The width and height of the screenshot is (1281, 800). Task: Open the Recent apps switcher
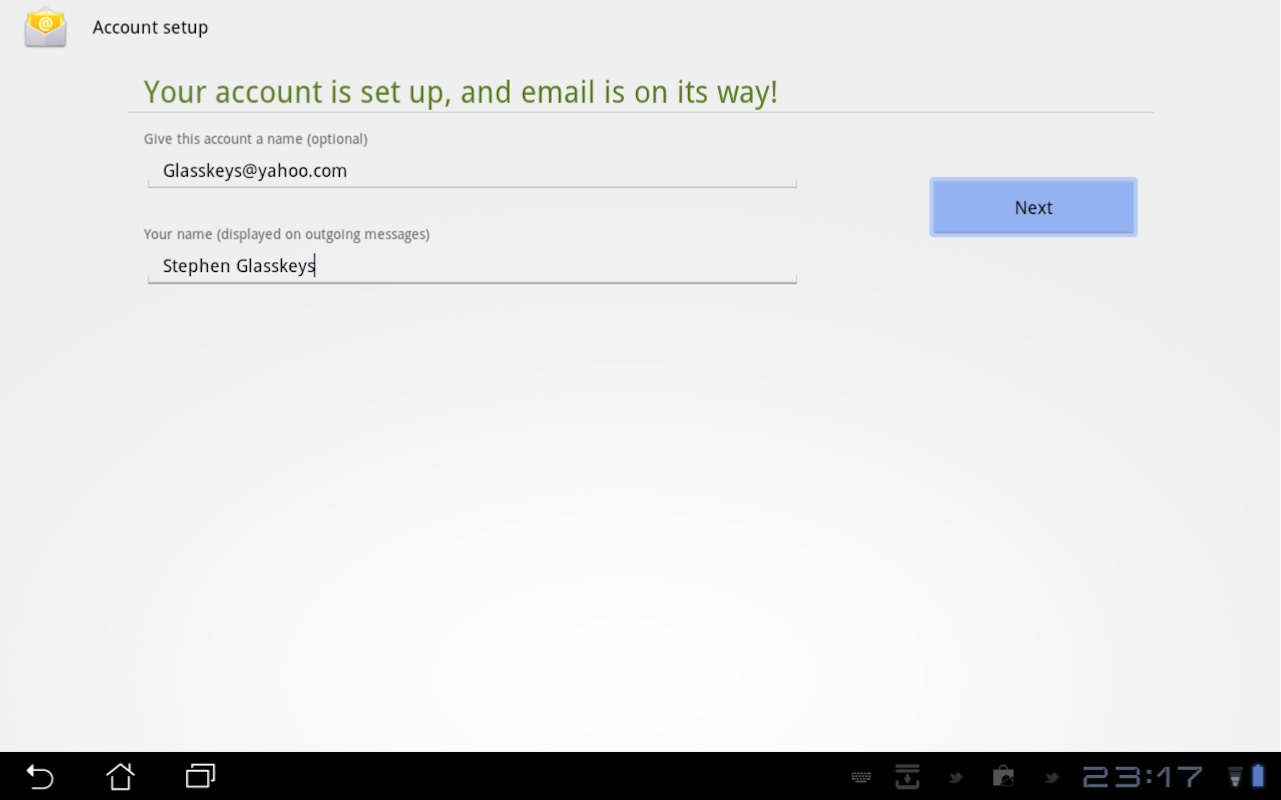pos(201,776)
